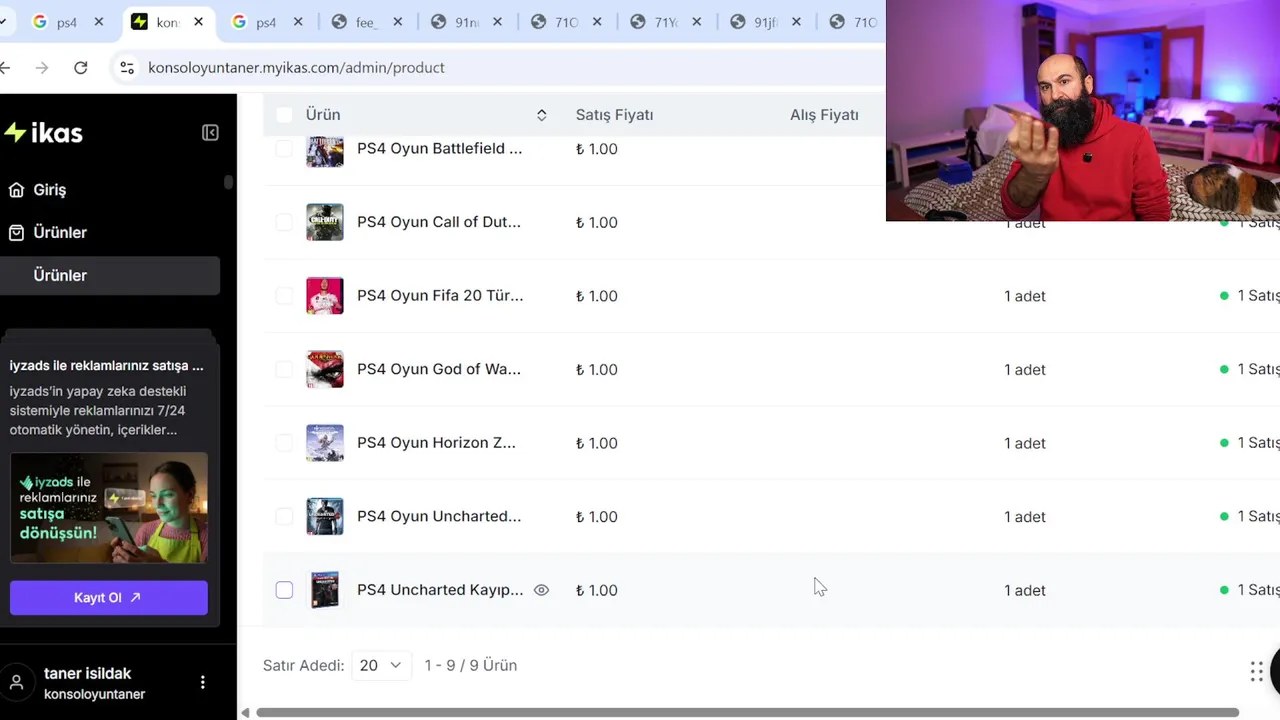Open PS4 Oyun Battlefield product link

pos(439,149)
